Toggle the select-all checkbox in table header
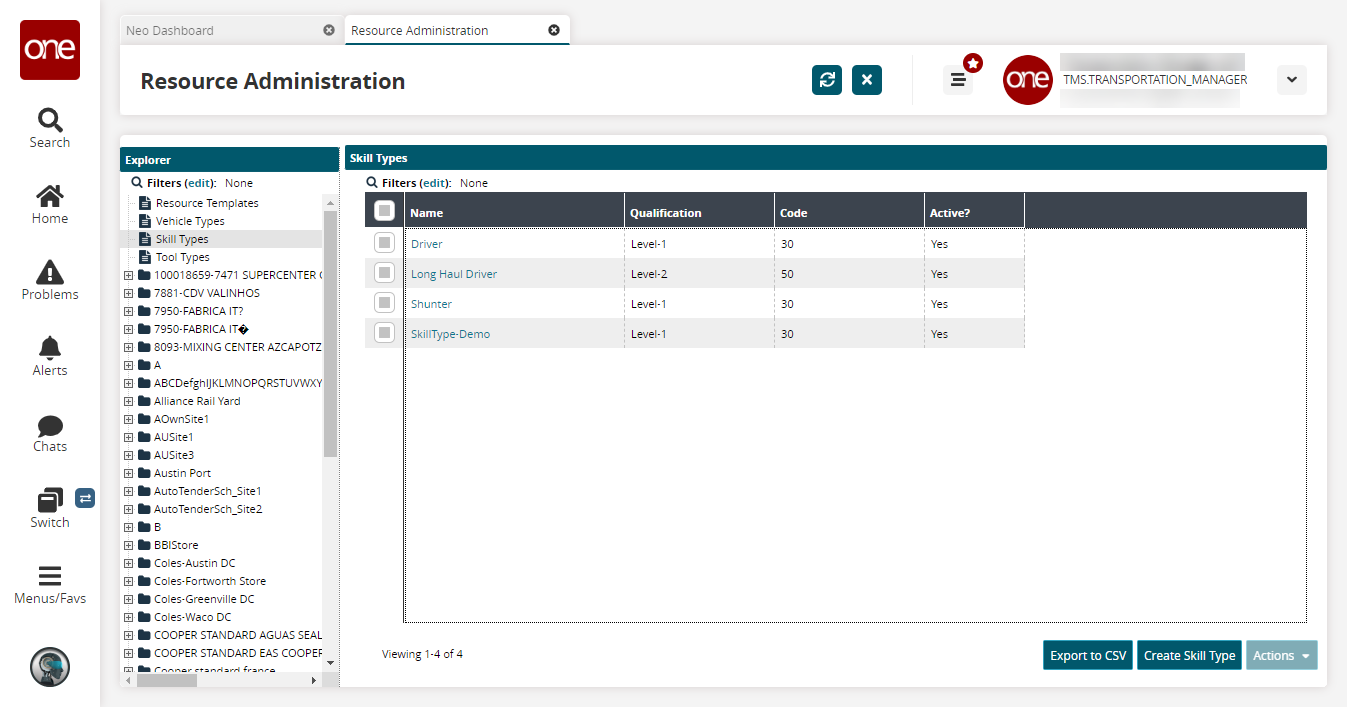Viewport: 1347px width, 707px height. tap(384, 211)
